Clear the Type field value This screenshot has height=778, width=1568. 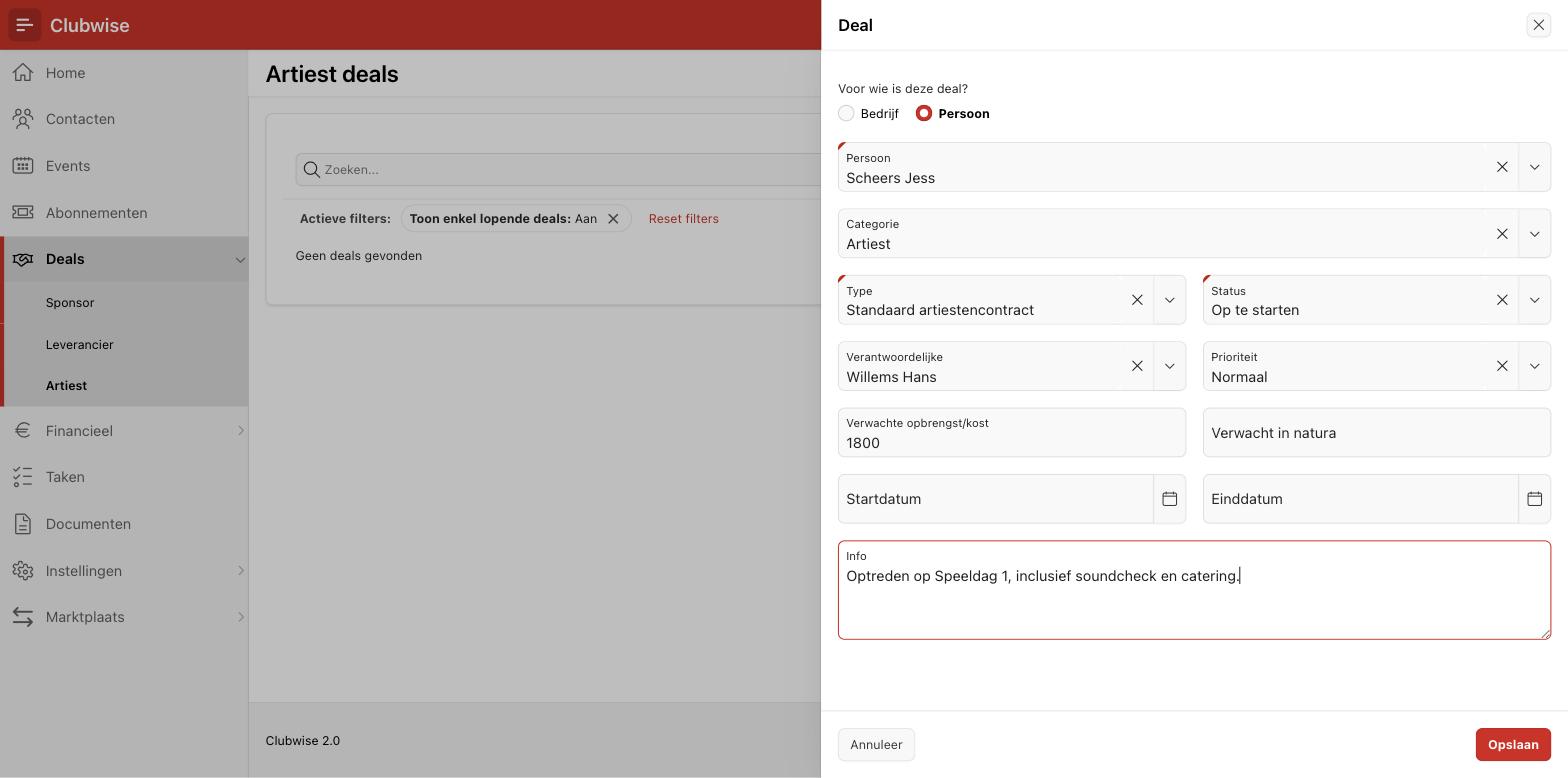pos(1137,300)
